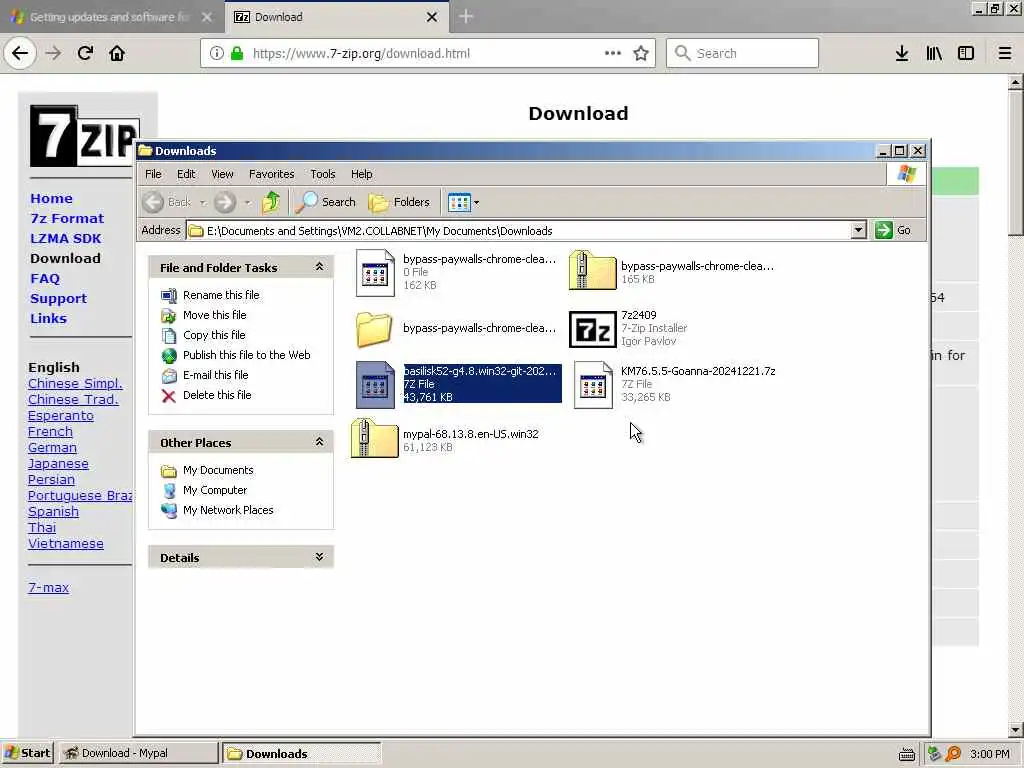Go to My Computer in Other Places

215,490
